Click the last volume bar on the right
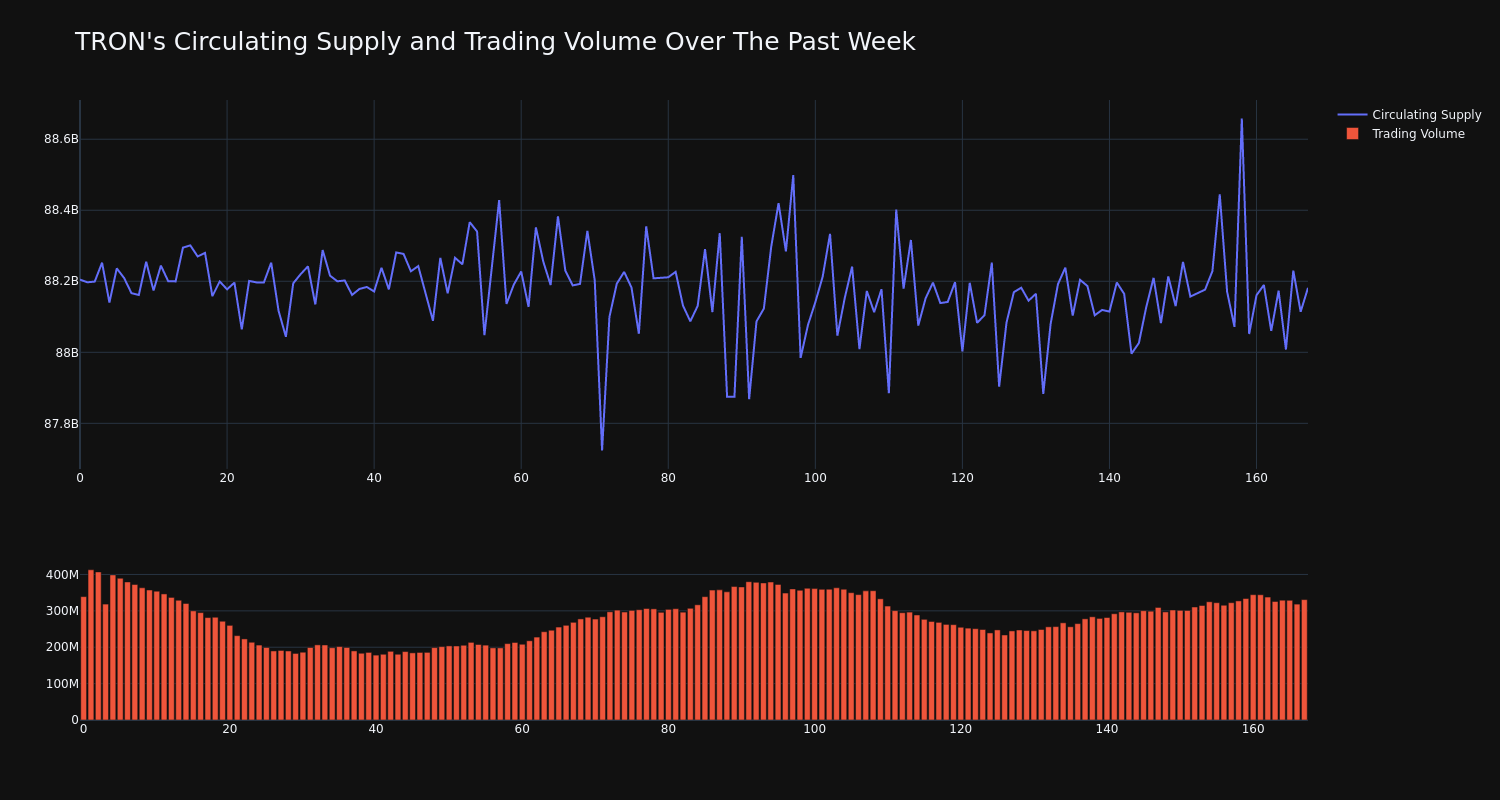This screenshot has height=800, width=1500. tap(1304, 660)
